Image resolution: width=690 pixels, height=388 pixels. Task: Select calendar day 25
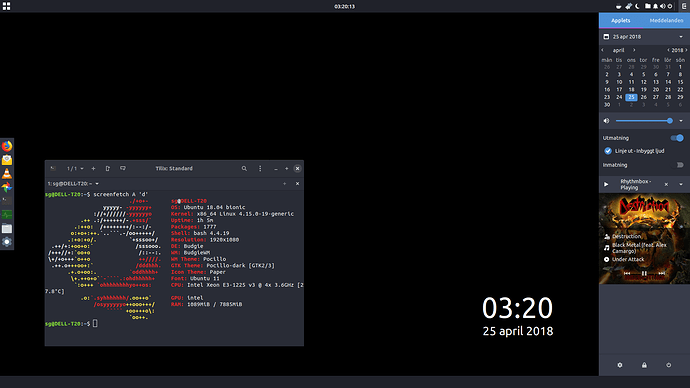pos(631,97)
